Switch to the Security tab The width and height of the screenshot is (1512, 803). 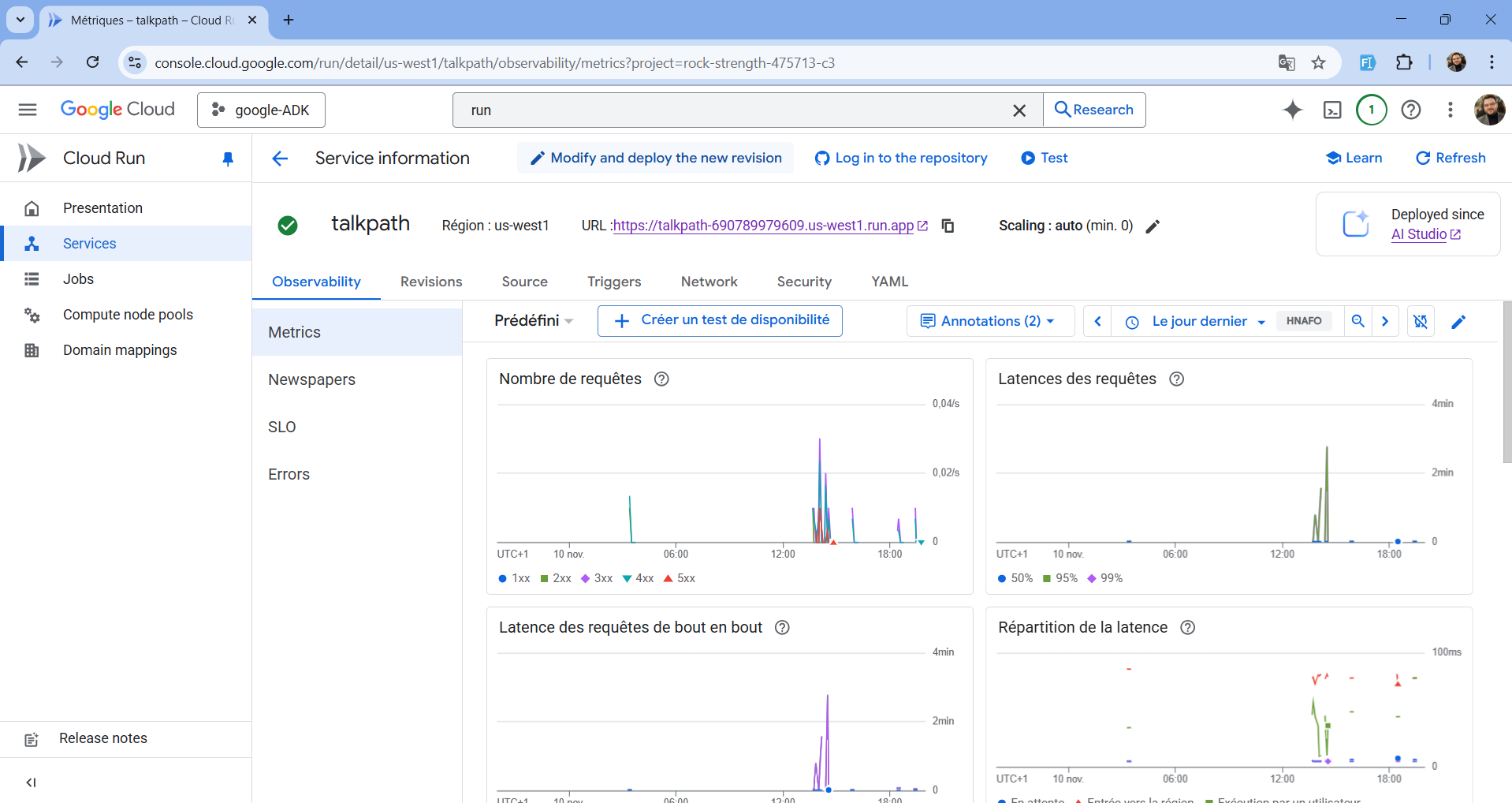click(x=804, y=282)
